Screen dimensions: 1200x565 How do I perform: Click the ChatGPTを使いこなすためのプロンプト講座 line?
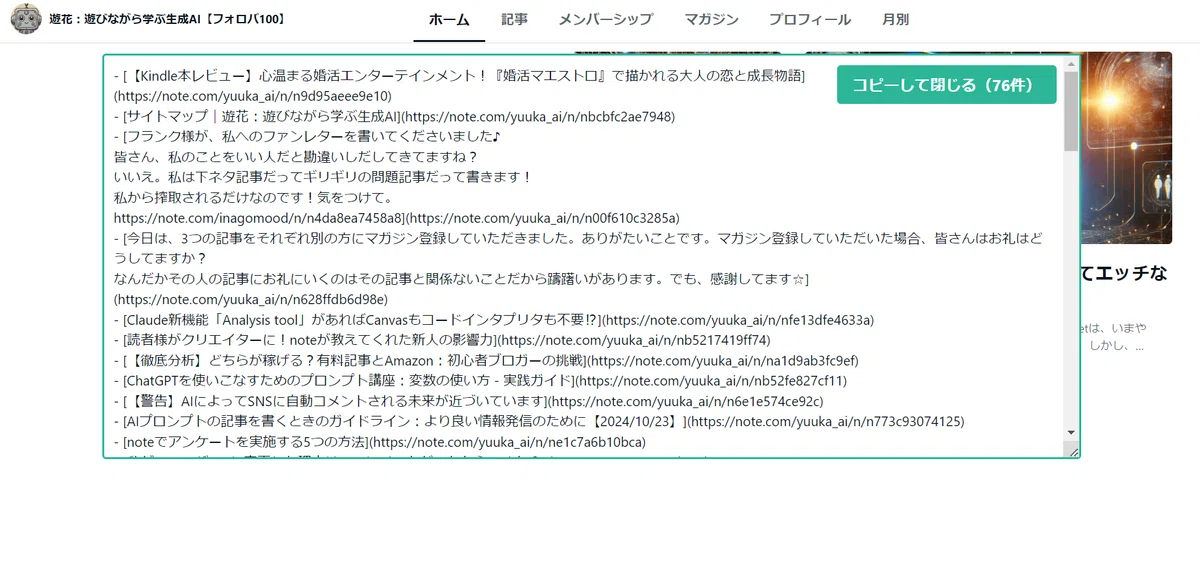tap(480, 380)
